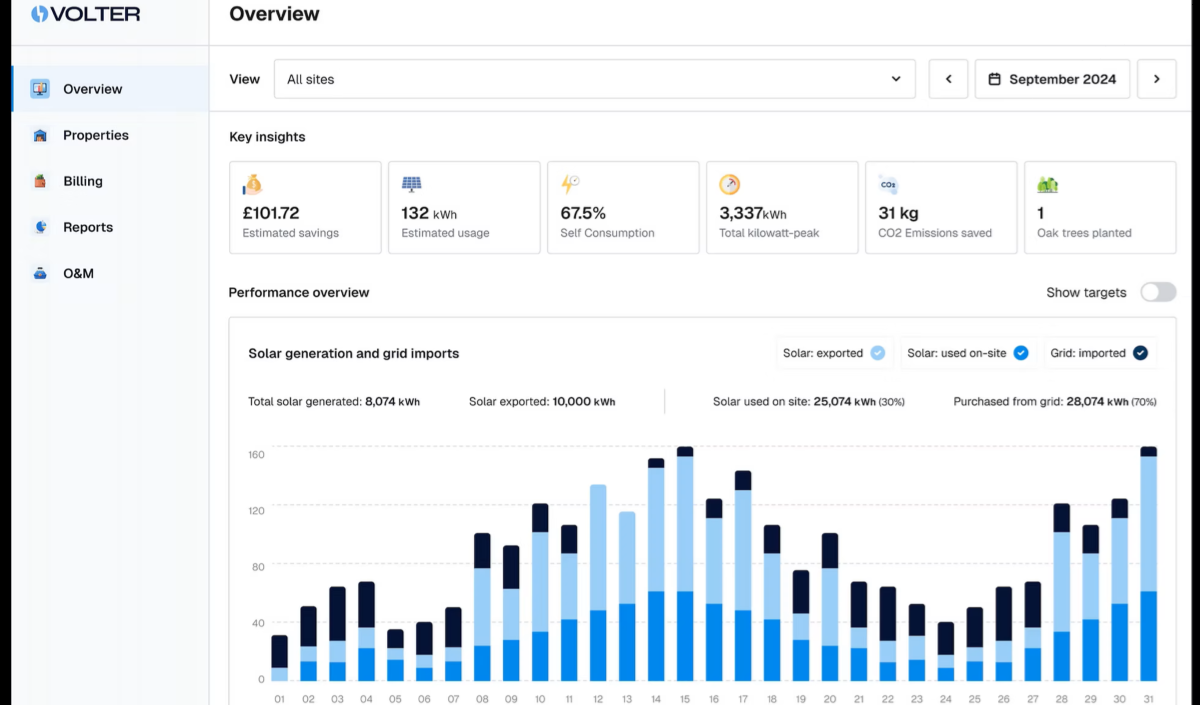
Task: Click the Properties building icon in sidebar
Action: (x=40, y=135)
